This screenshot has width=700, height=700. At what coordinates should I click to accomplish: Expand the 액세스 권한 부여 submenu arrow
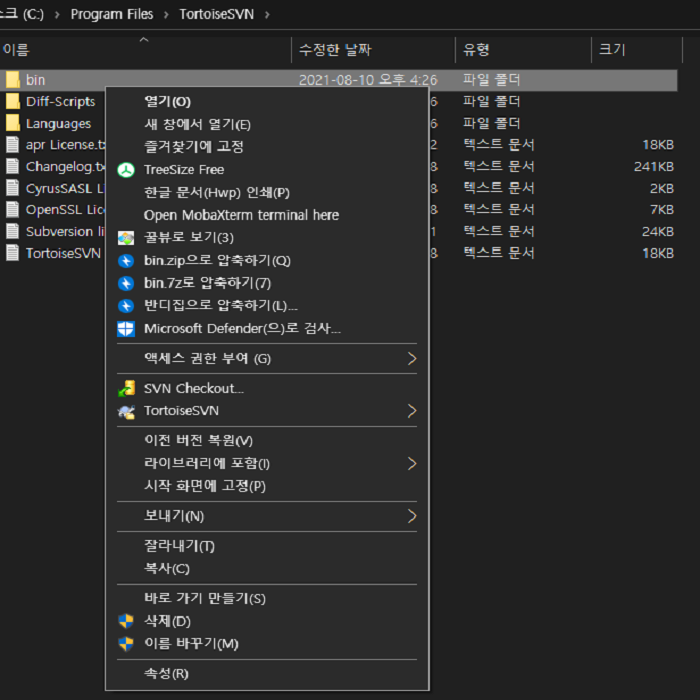click(412, 358)
